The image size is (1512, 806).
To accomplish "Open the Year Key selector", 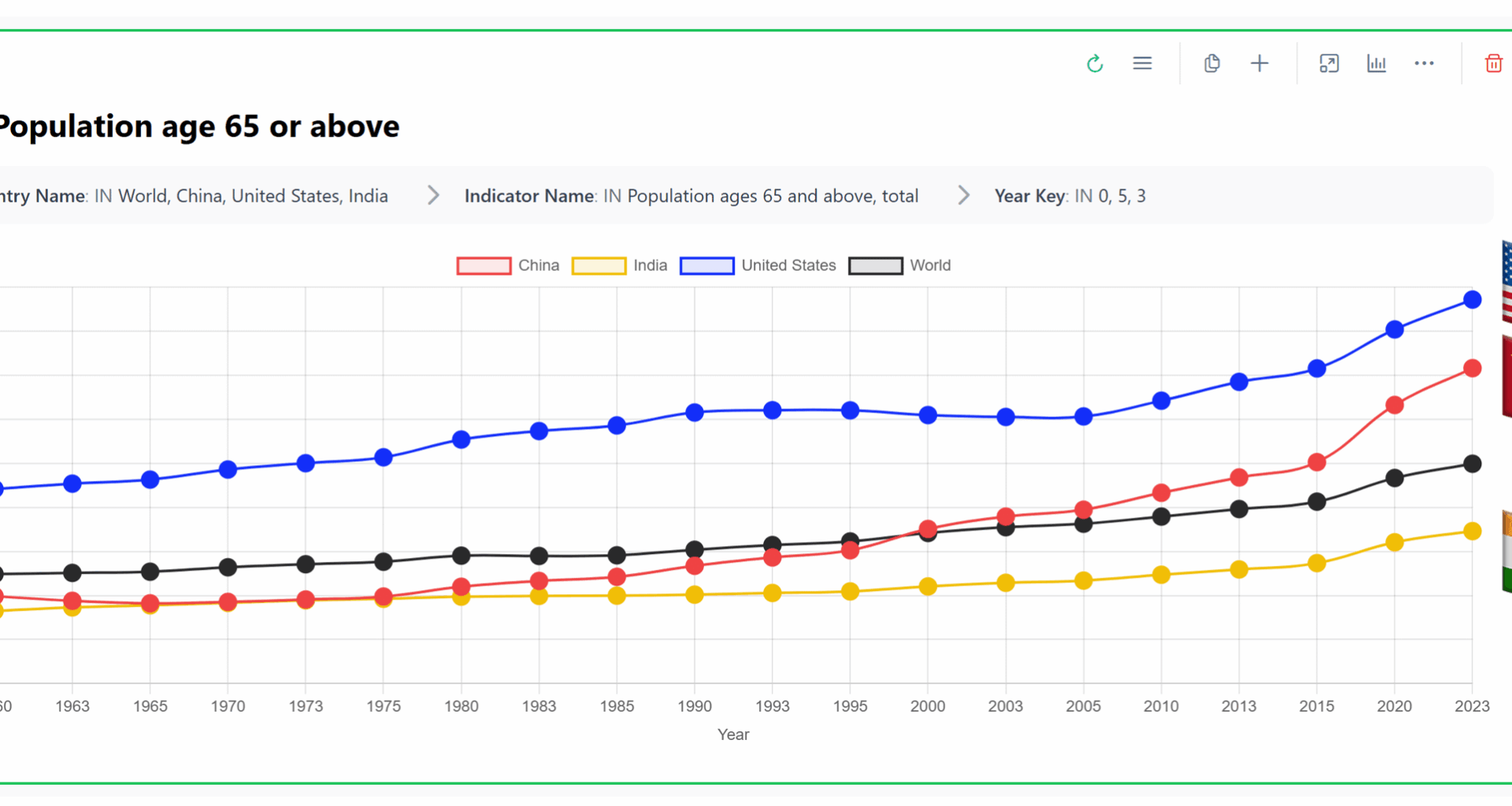I will (x=1069, y=195).
